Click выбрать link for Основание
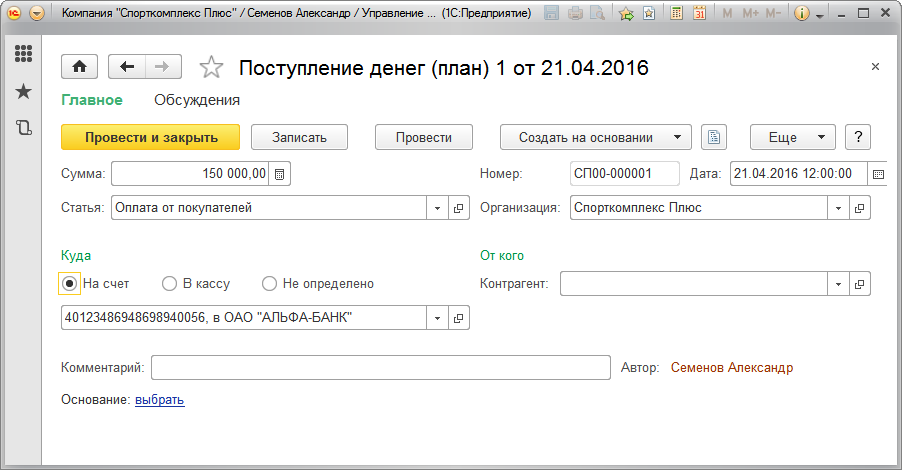 pyautogui.click(x=159, y=400)
